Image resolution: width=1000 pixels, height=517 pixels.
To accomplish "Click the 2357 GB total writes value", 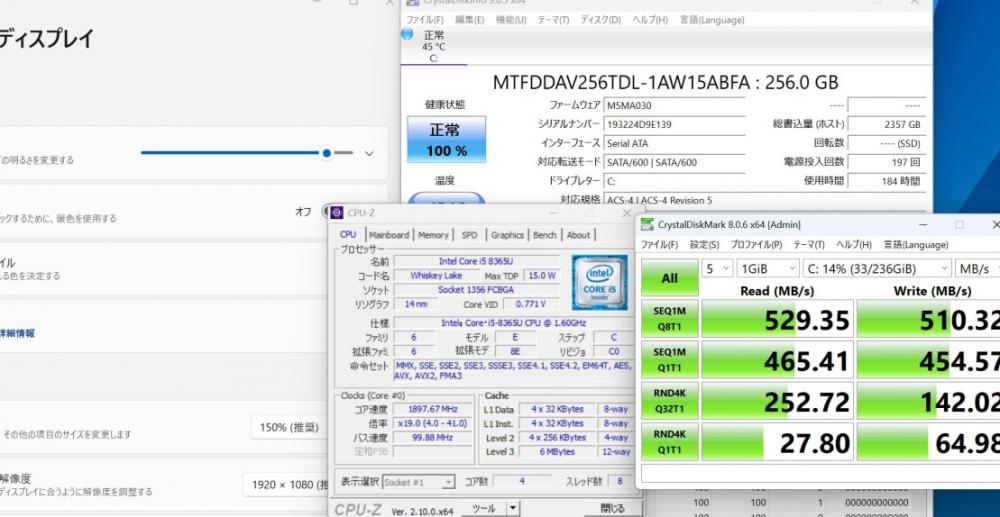I will [886, 124].
